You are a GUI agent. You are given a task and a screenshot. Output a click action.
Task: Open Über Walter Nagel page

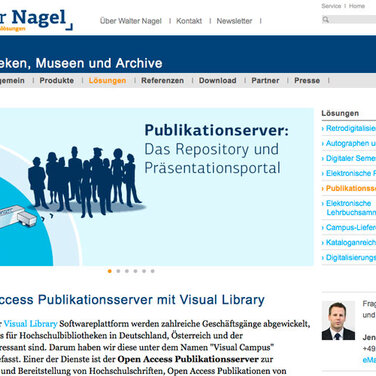point(131,21)
